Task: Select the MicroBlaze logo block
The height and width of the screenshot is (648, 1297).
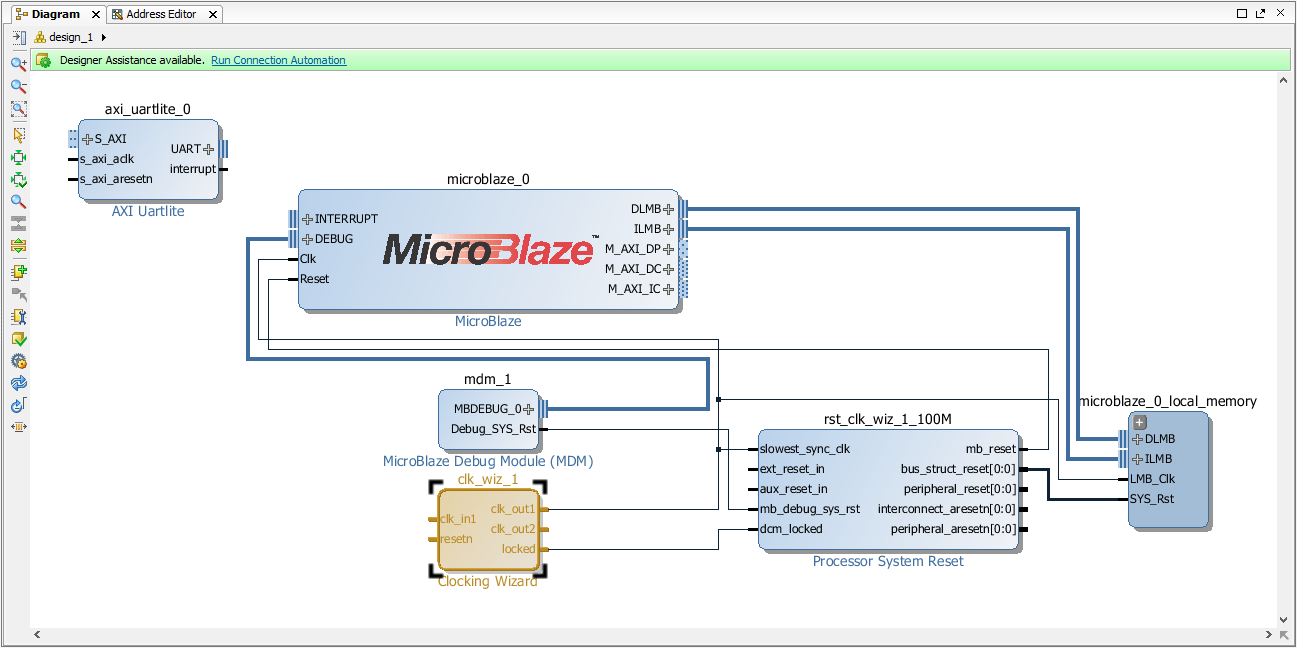Action: tap(489, 249)
